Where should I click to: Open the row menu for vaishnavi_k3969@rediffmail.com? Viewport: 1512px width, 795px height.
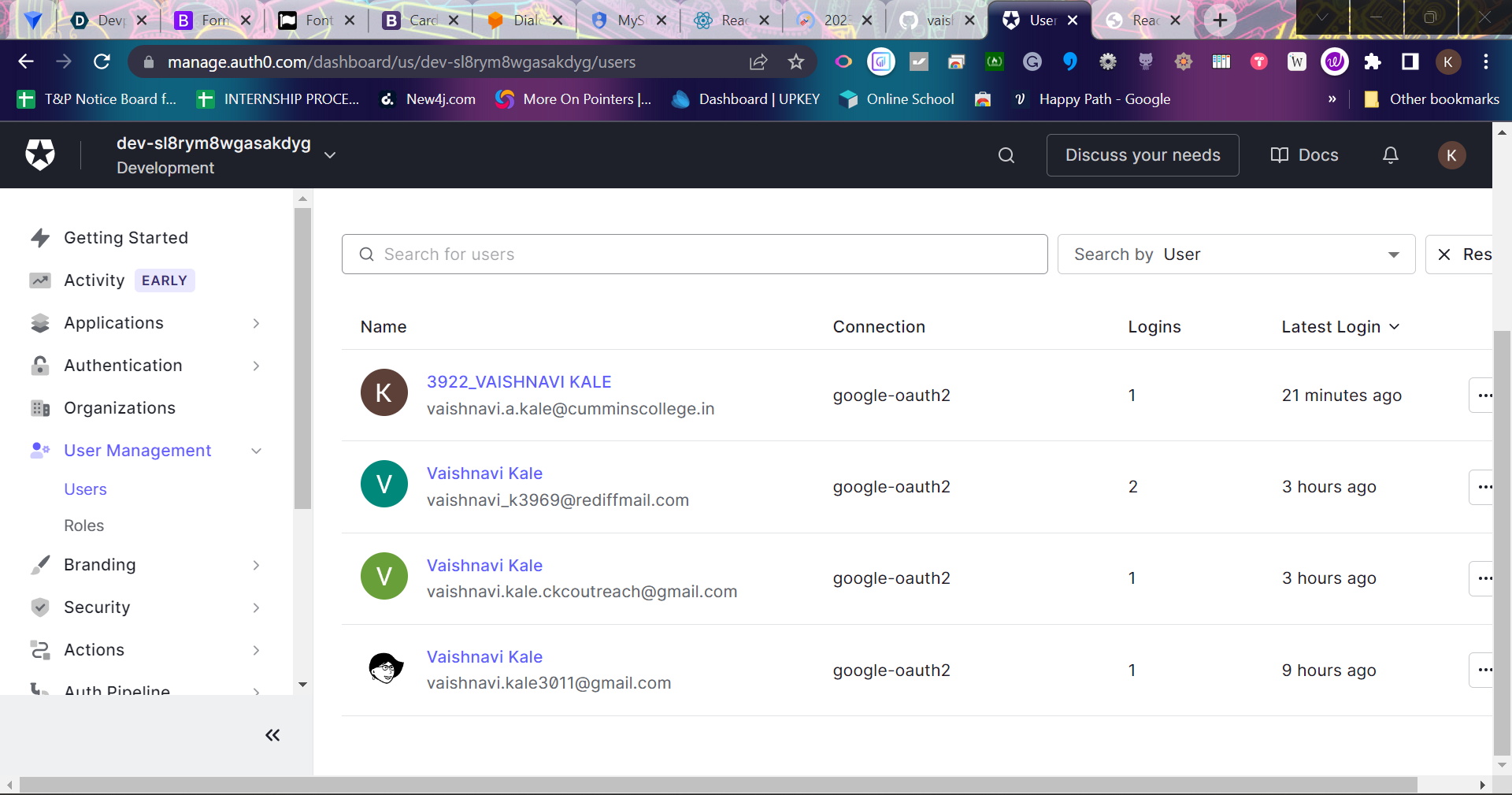1483,487
